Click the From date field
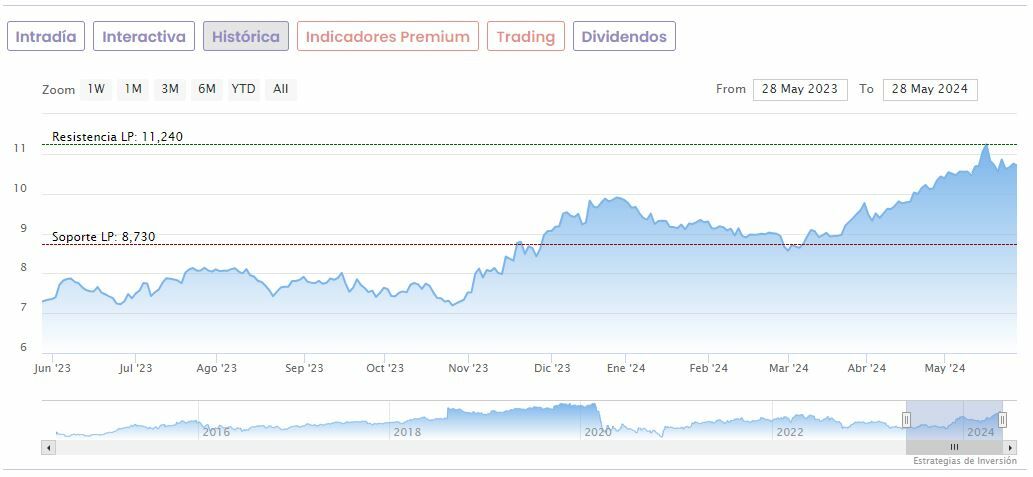This screenshot has height=477, width=1033. [x=800, y=89]
